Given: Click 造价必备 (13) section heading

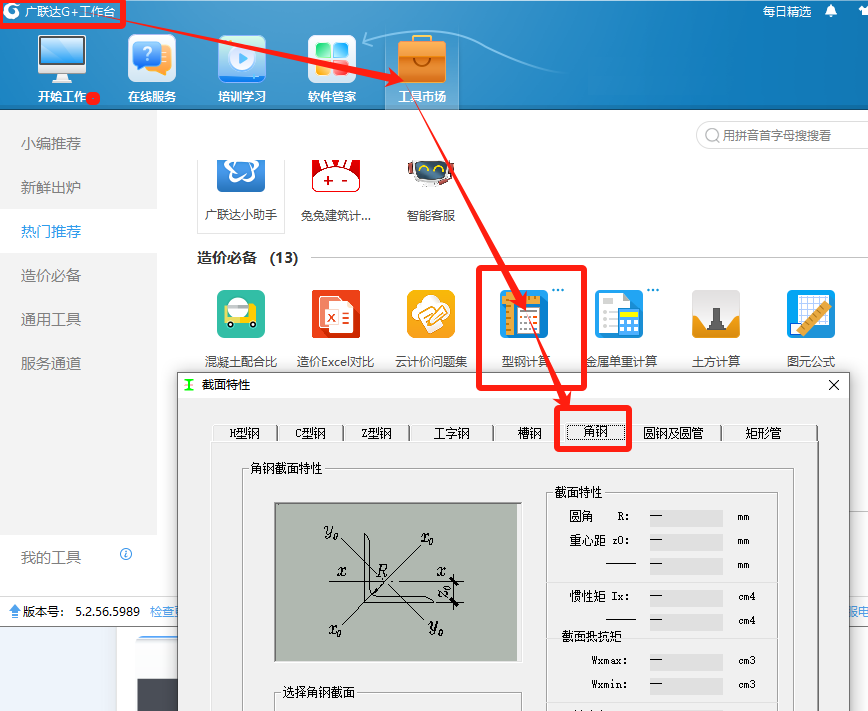Looking at the screenshot, I should coord(247,258).
